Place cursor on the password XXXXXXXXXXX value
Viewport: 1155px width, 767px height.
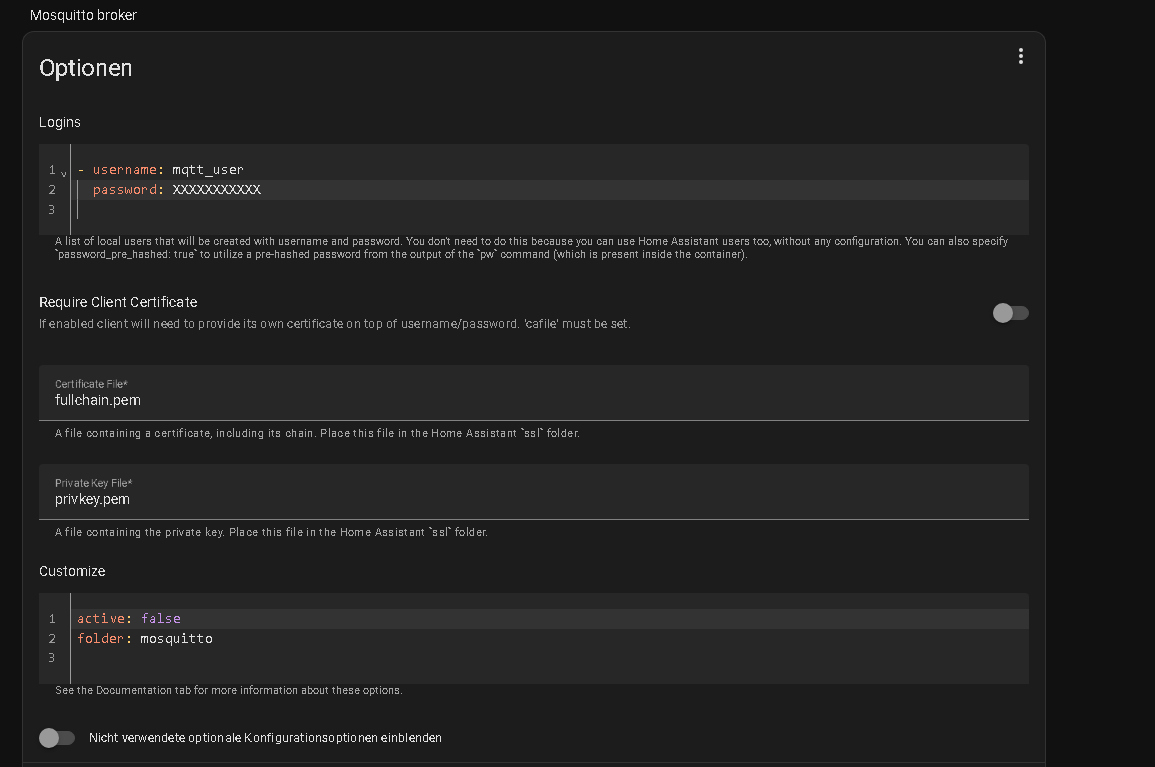[217, 190]
